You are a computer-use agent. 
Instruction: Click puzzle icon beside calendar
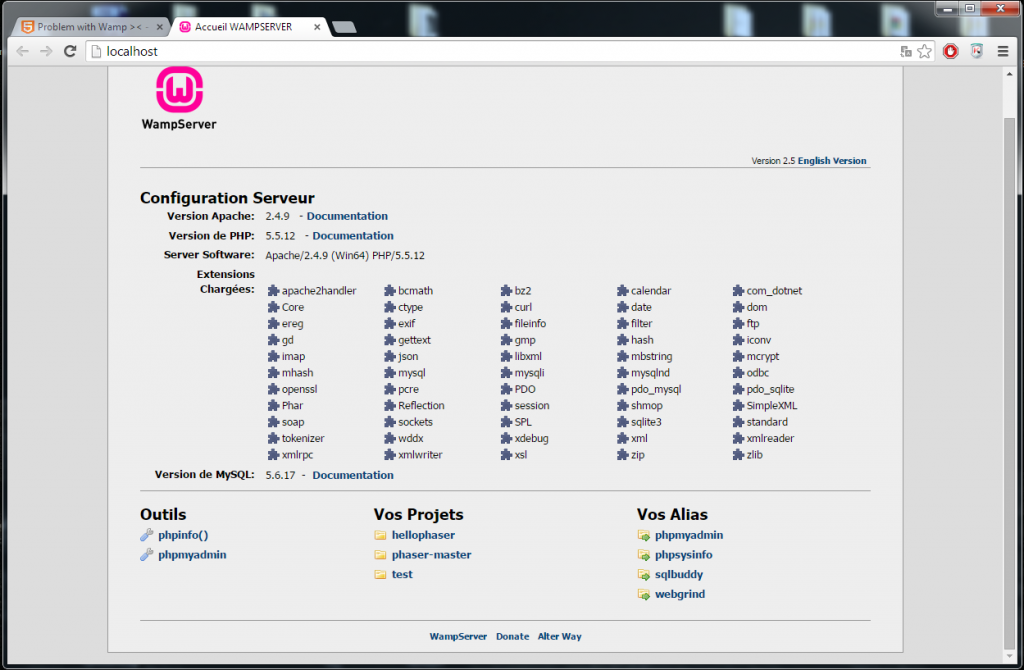click(622, 291)
